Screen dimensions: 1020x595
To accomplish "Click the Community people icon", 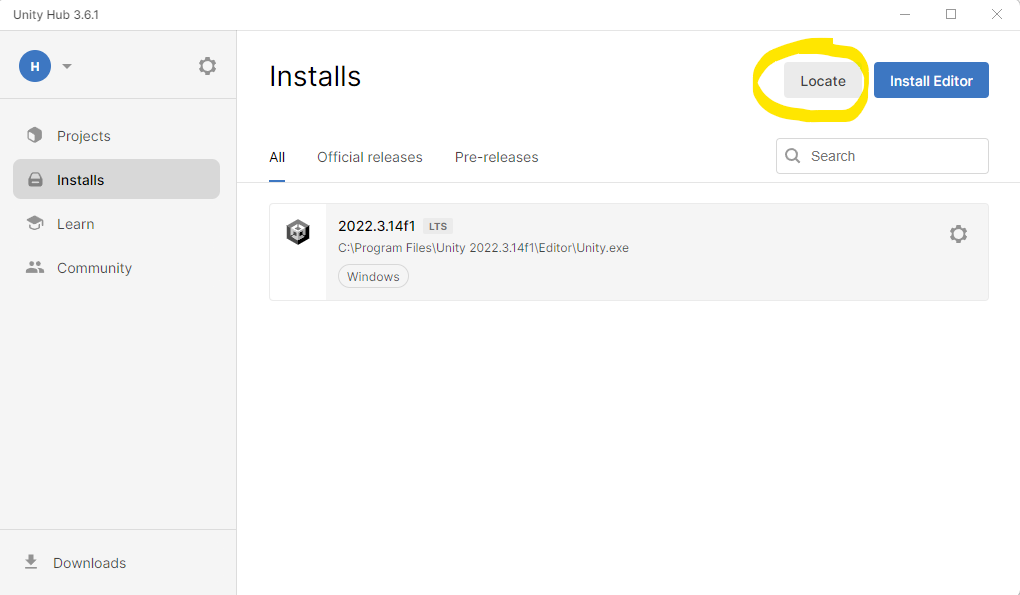I will 34,267.
